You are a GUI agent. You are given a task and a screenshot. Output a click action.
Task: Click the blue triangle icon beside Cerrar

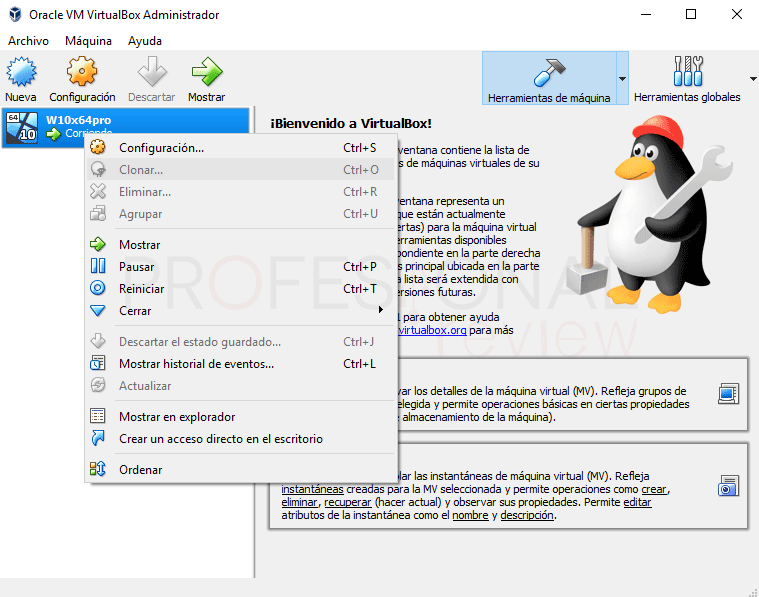click(98, 310)
